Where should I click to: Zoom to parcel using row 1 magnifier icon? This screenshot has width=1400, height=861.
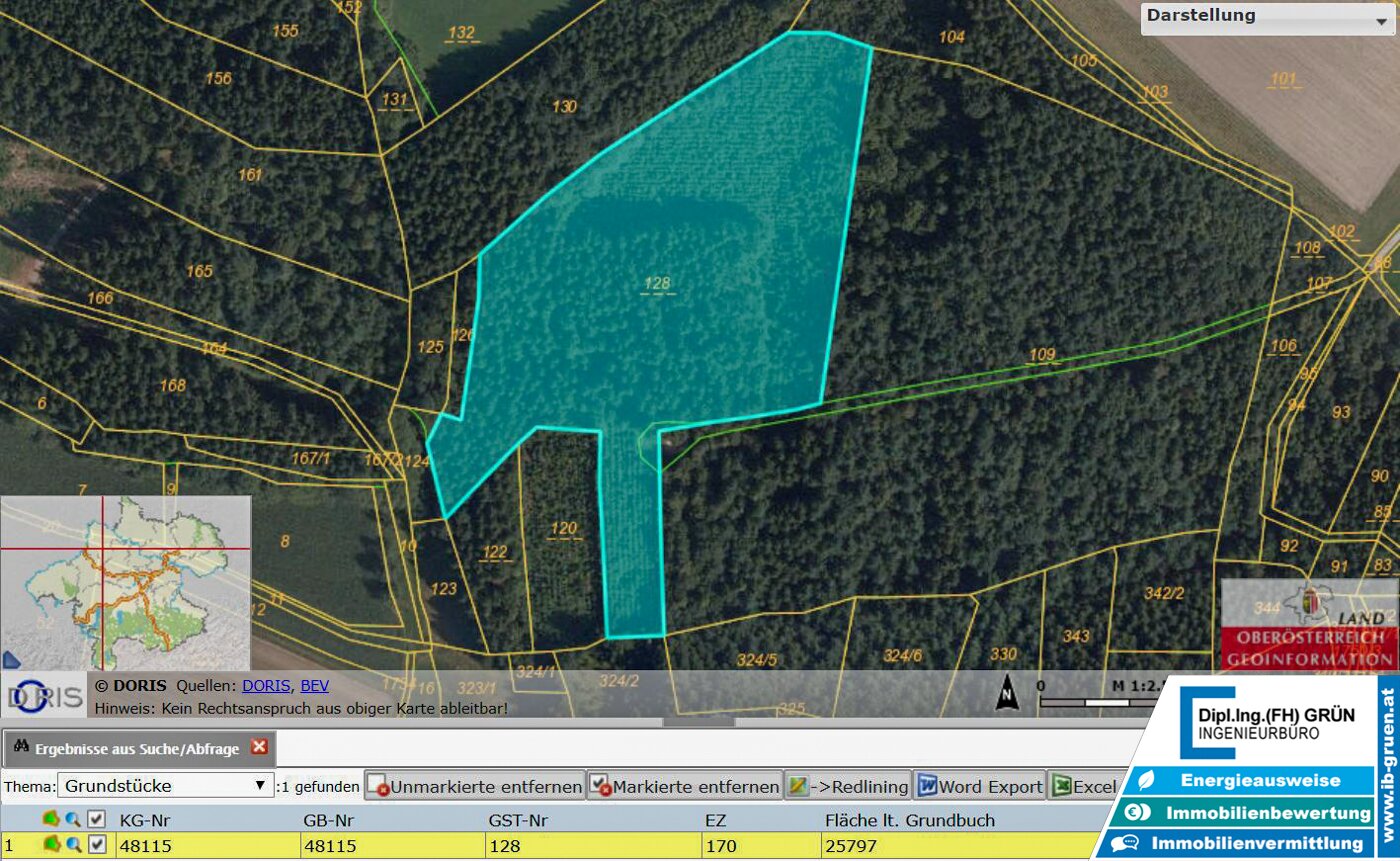point(73,846)
